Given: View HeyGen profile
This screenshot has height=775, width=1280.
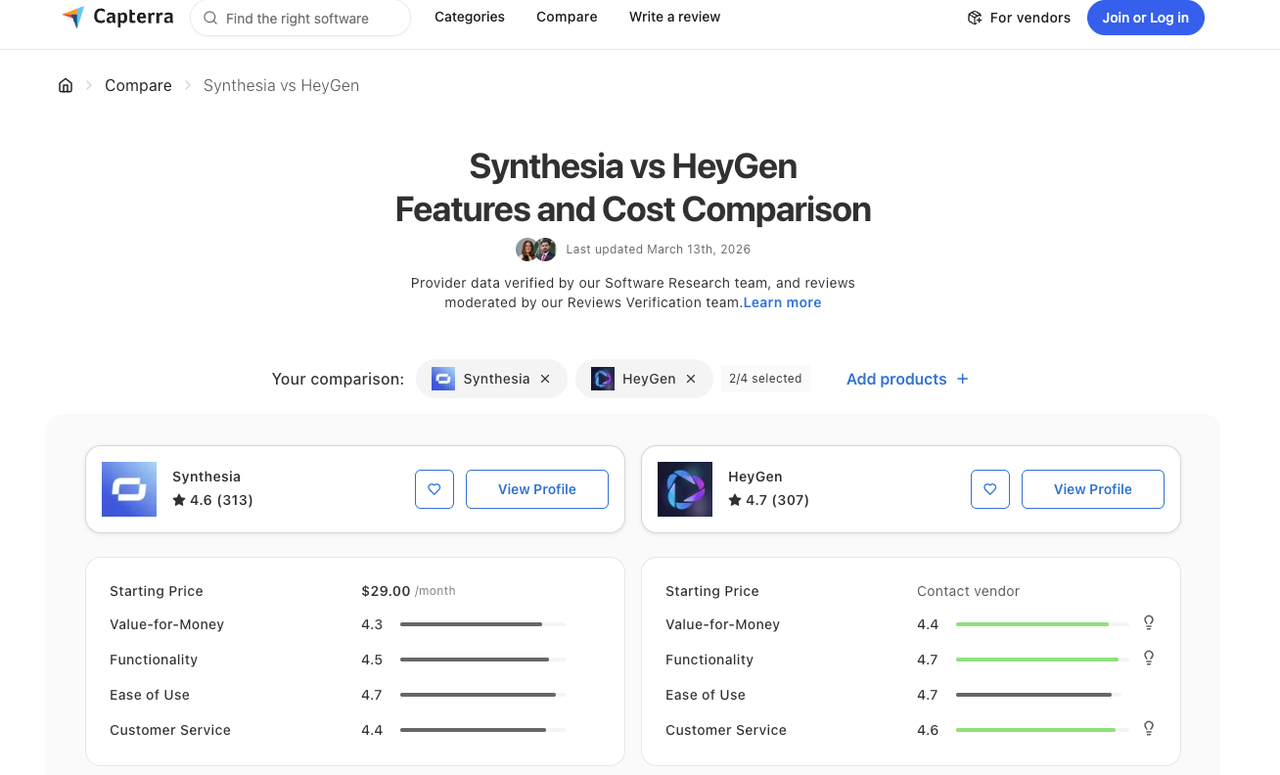Looking at the screenshot, I should pyautogui.click(x=1093, y=489).
